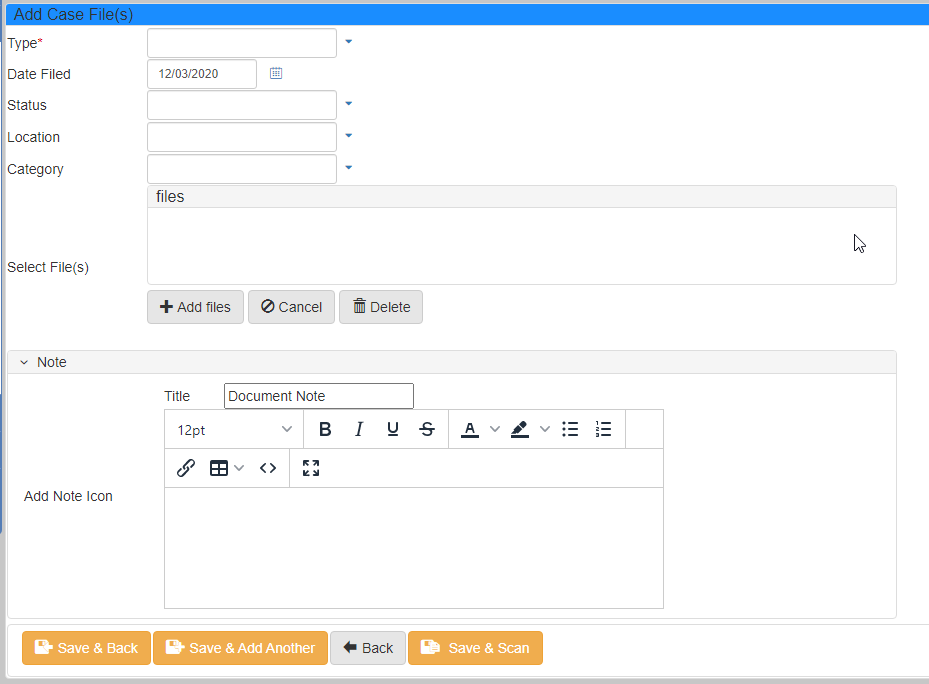Expand the editor to fullscreen
The height and width of the screenshot is (684, 929).
[310, 467]
